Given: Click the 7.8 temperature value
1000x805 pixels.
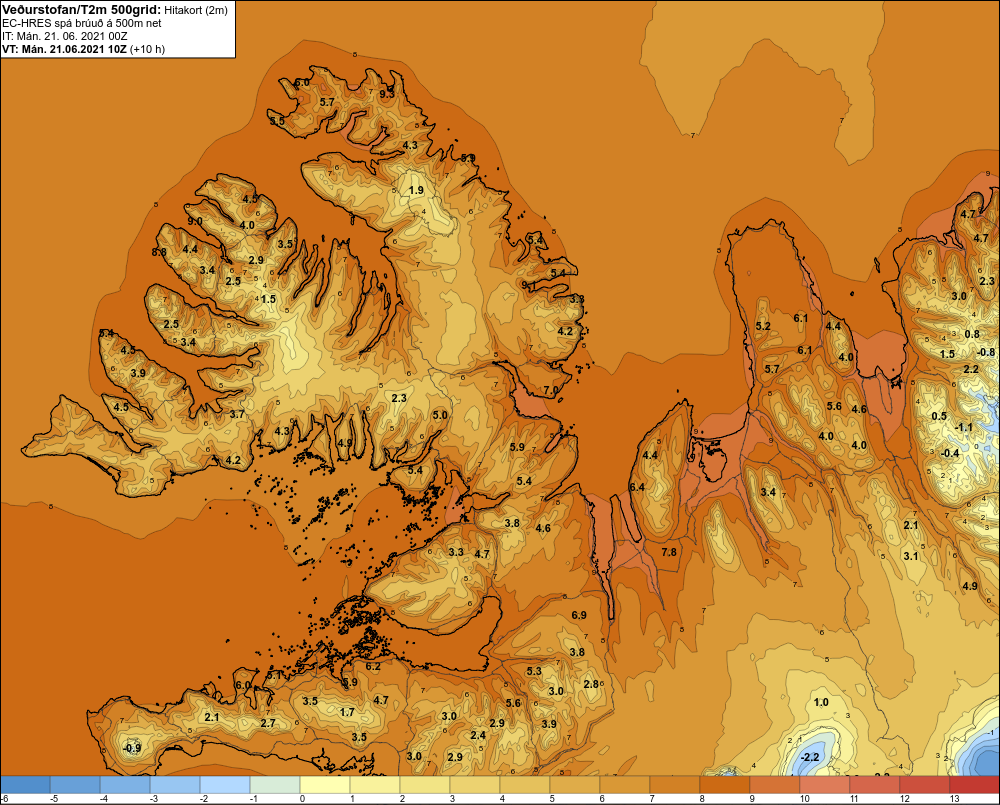Looking at the screenshot, I should tap(669, 552).
